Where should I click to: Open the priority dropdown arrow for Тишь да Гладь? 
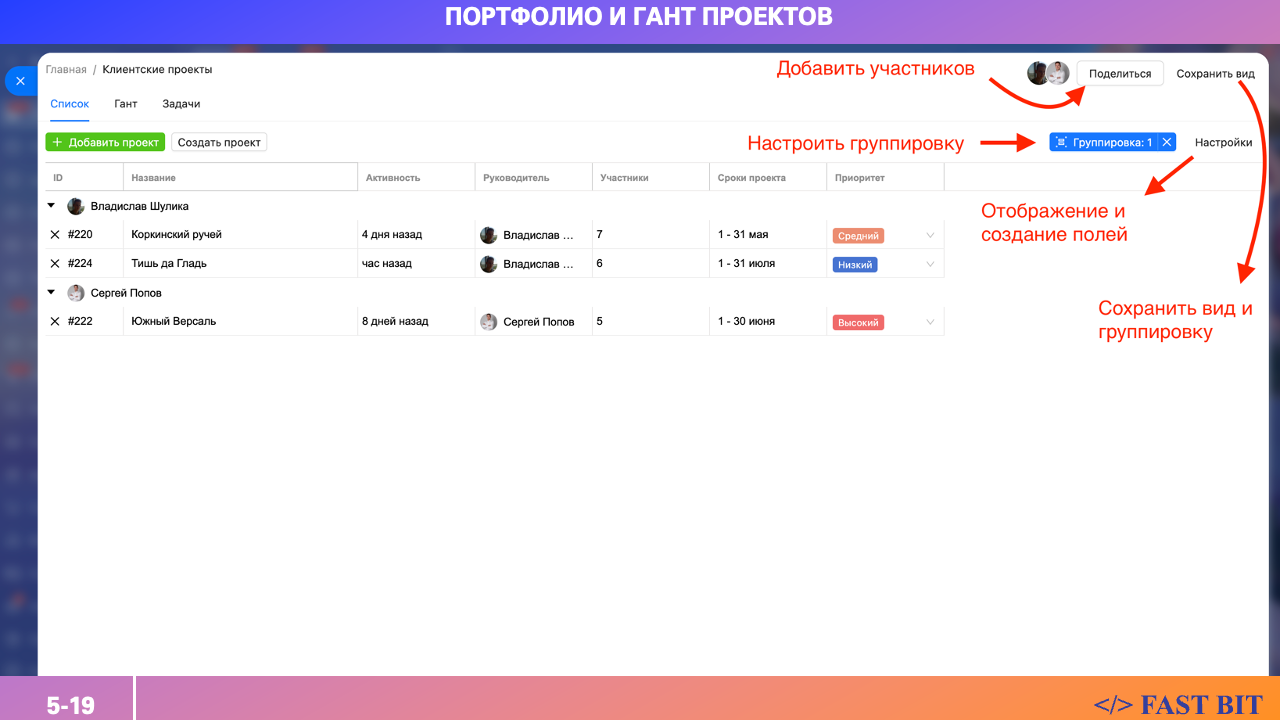pyautogui.click(x=930, y=265)
